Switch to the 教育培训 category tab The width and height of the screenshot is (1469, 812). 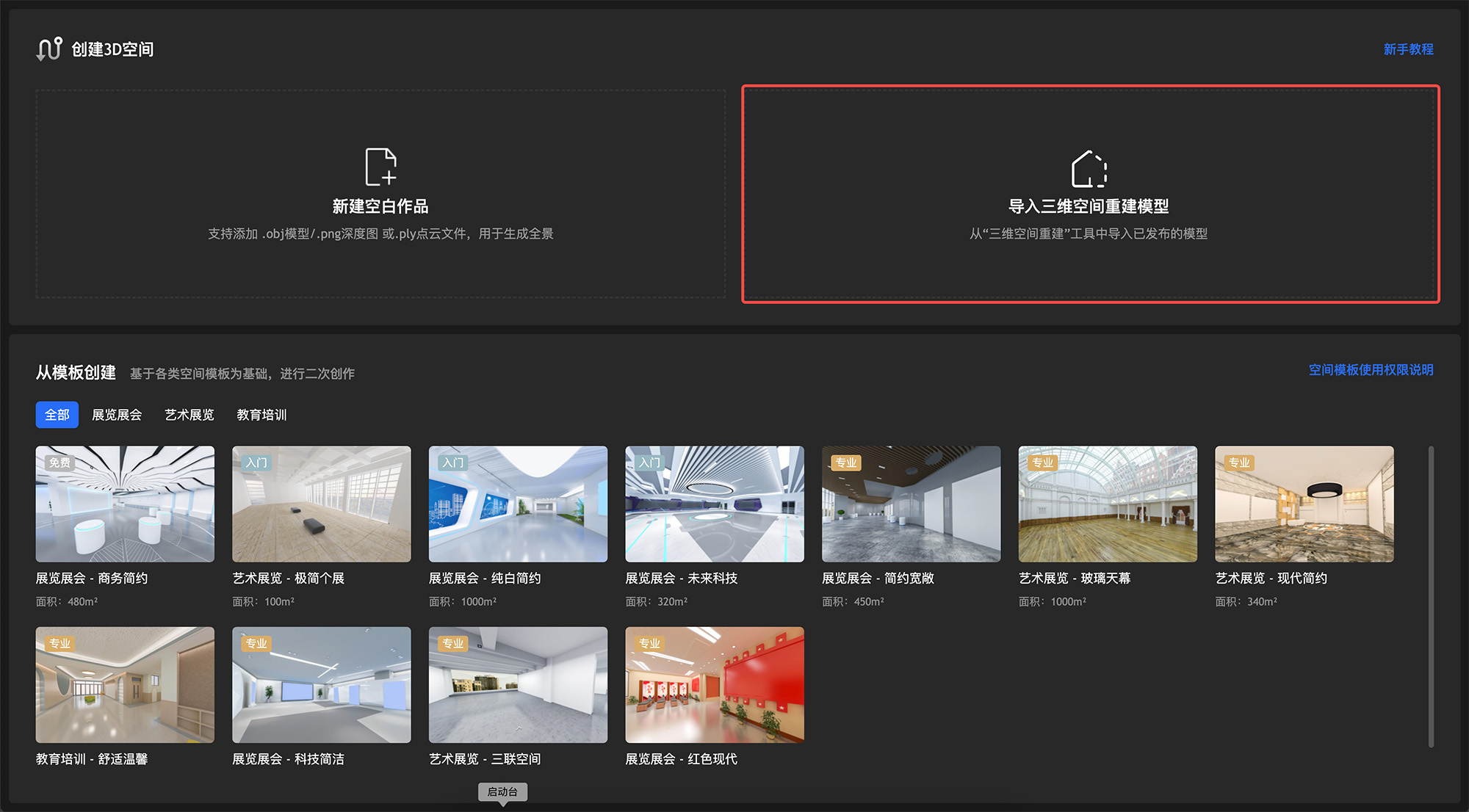(261, 415)
